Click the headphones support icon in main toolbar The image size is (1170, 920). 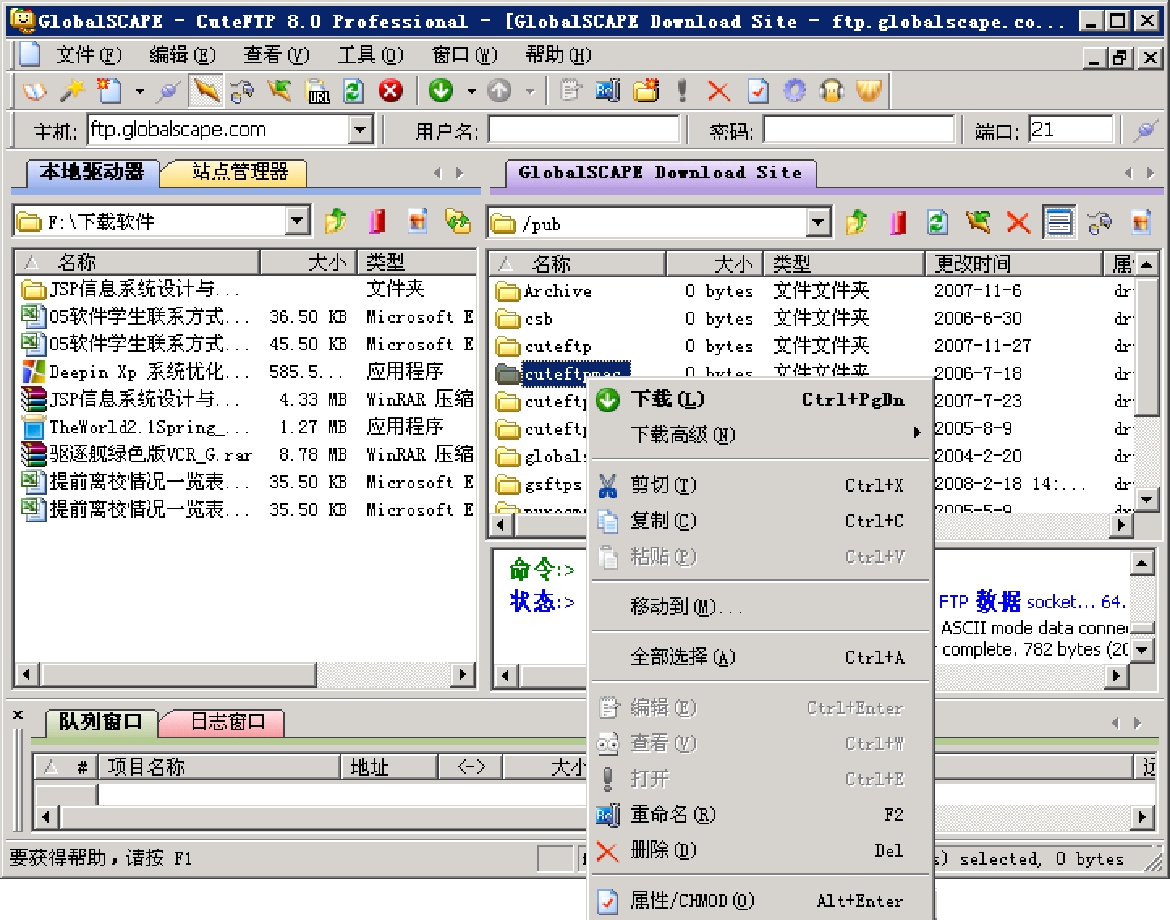(831, 92)
